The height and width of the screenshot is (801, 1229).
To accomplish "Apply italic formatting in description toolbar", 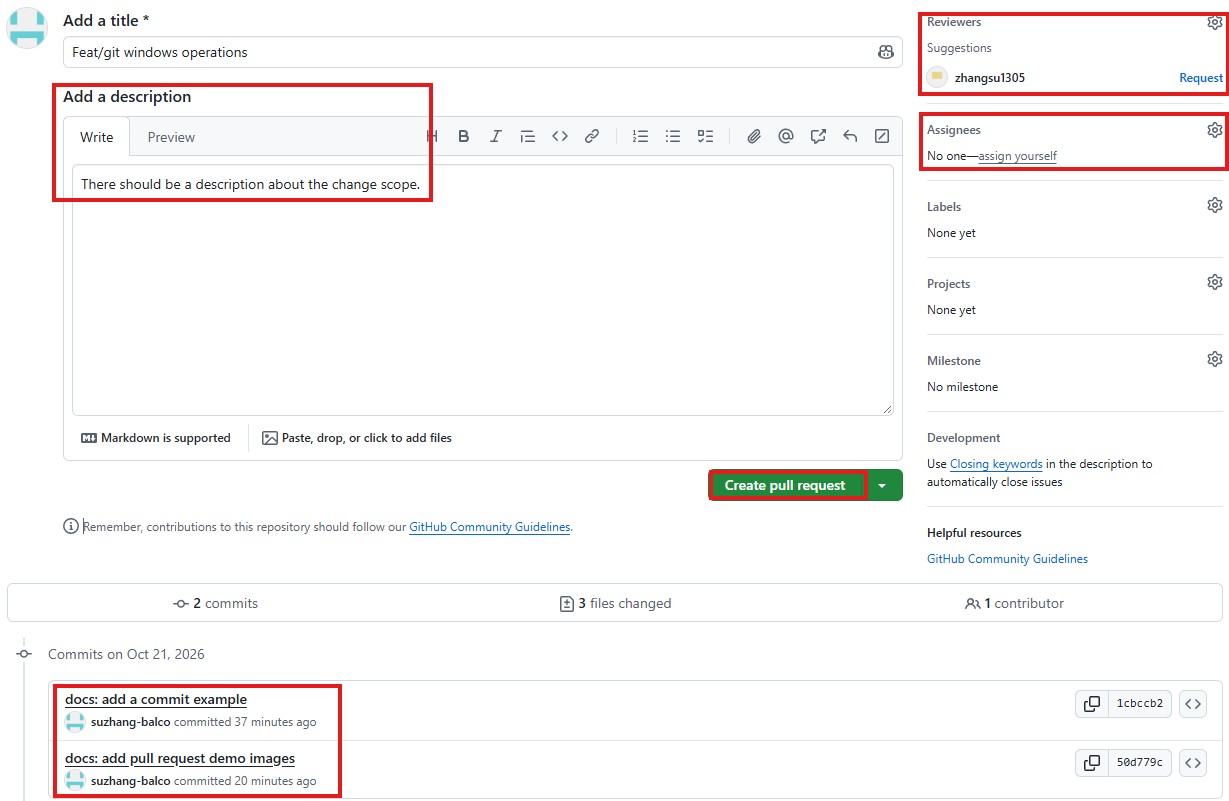I will (495, 137).
